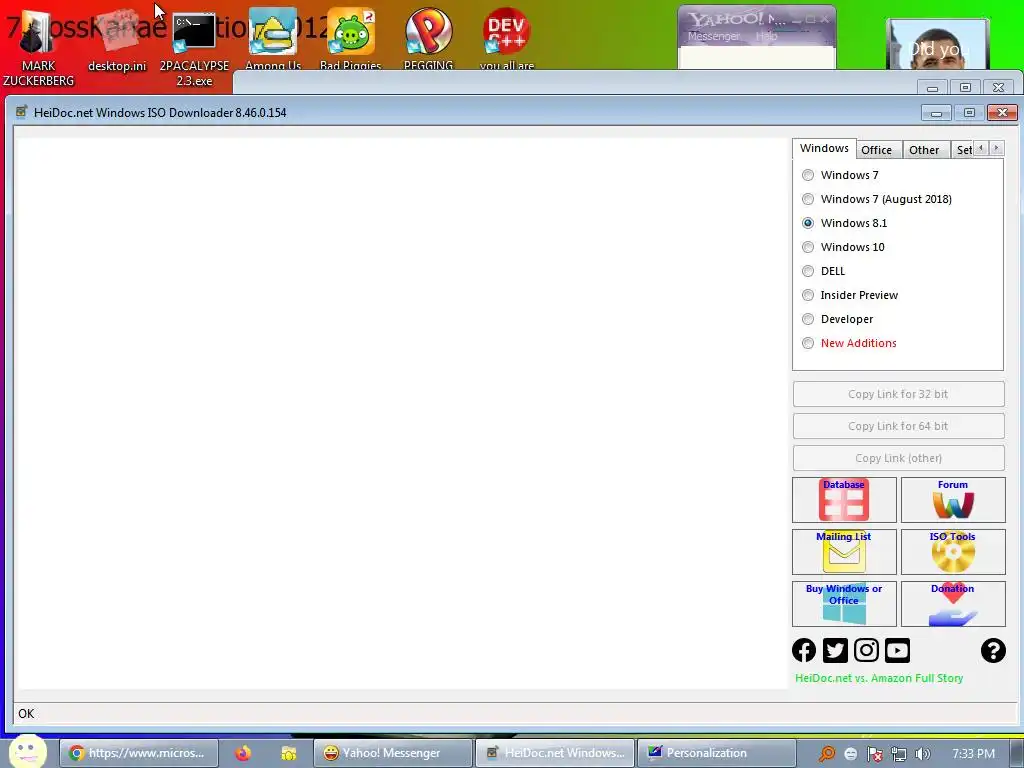The width and height of the screenshot is (1024, 768).
Task: Open the Database tile
Action: [844, 500]
